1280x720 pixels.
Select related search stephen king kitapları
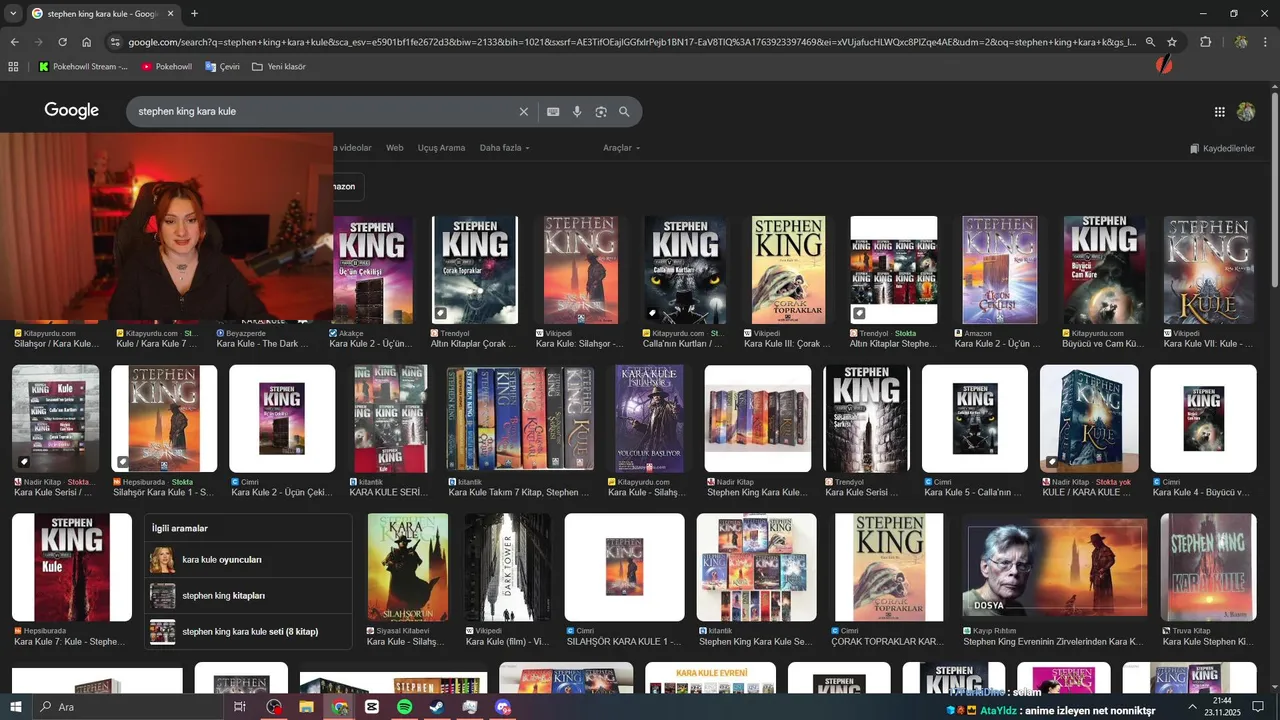pos(248,596)
